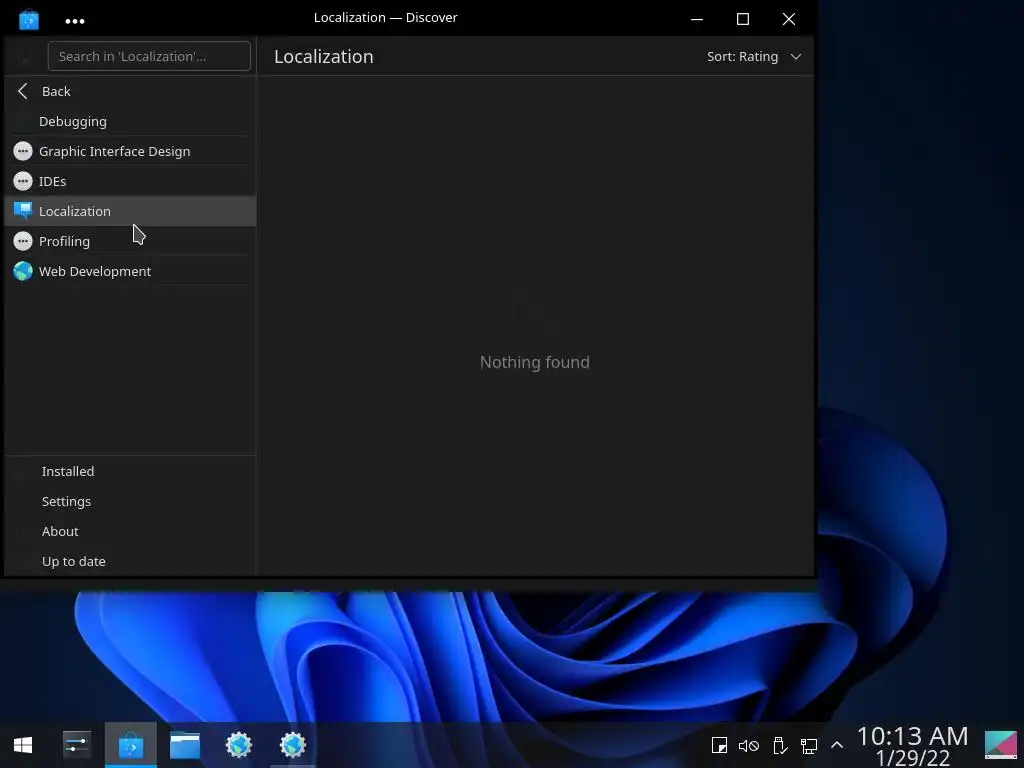Viewport: 1024px width, 768px height.
Task: Open System Settings sliders icon in taskbar
Action: coord(77,744)
